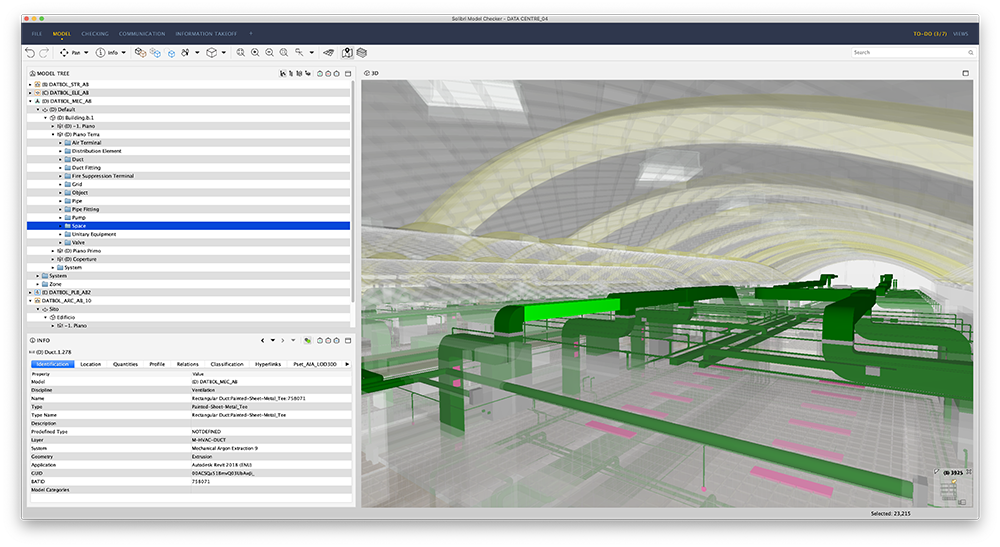Image resolution: width=1000 pixels, height=547 pixels.
Task: Open the Quantities info tab
Action: point(125,364)
